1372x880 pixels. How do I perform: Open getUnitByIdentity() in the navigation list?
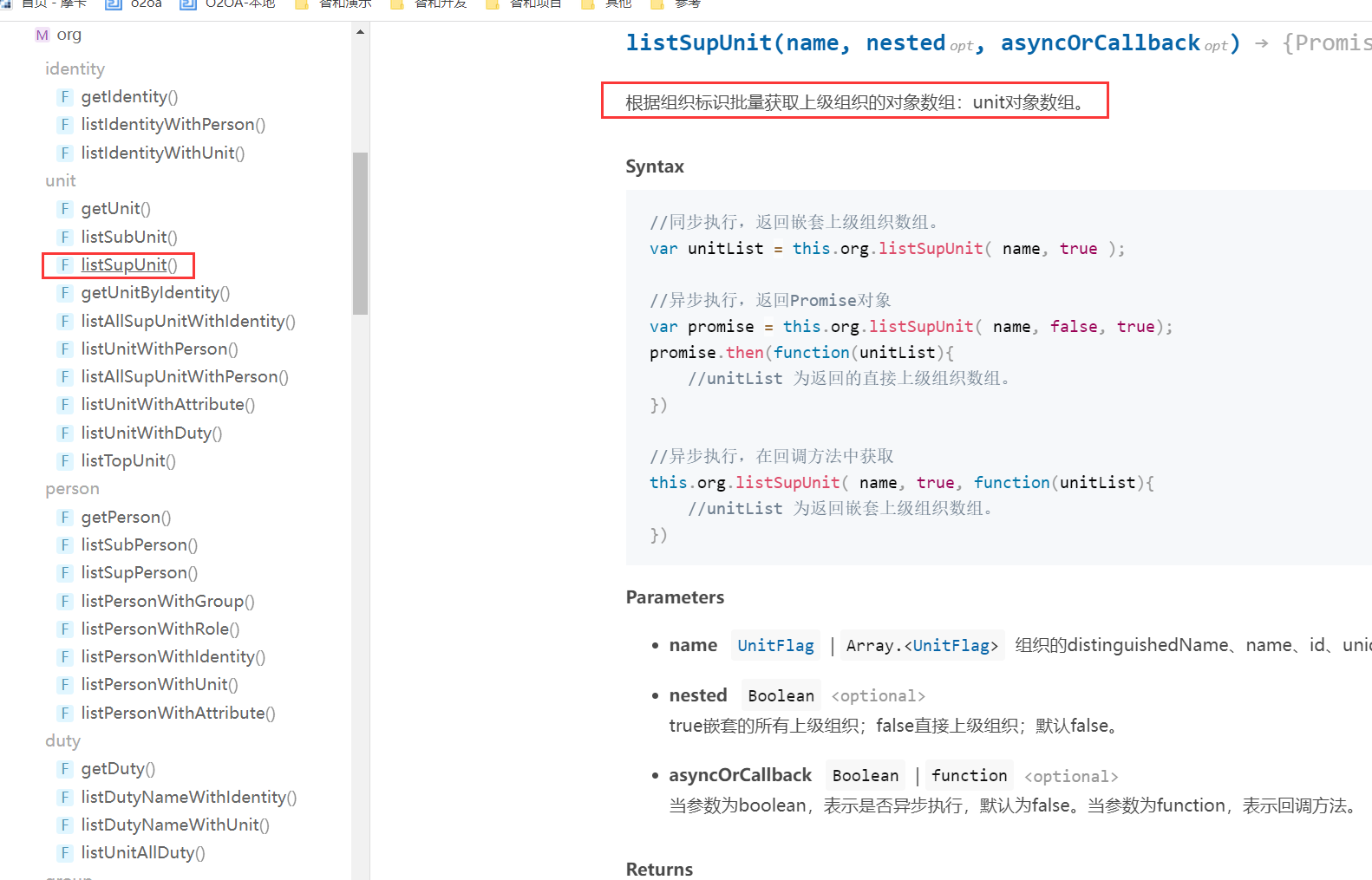tap(155, 293)
